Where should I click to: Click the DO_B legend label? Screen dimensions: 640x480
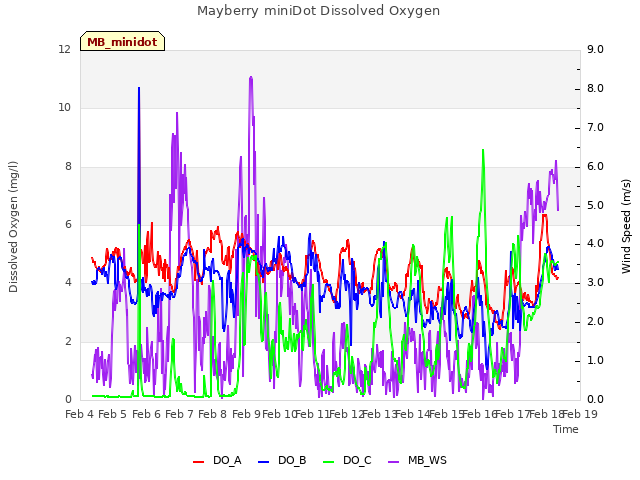[x=292, y=460]
